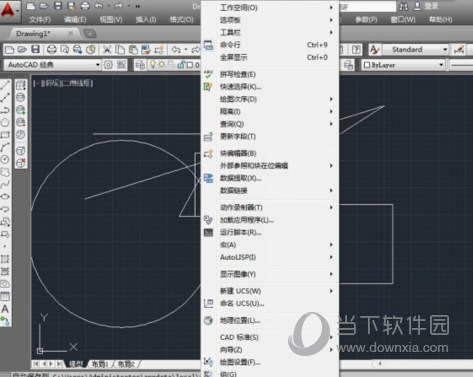Select the Revision Cloud tool
The image size is (473, 377).
point(5,172)
